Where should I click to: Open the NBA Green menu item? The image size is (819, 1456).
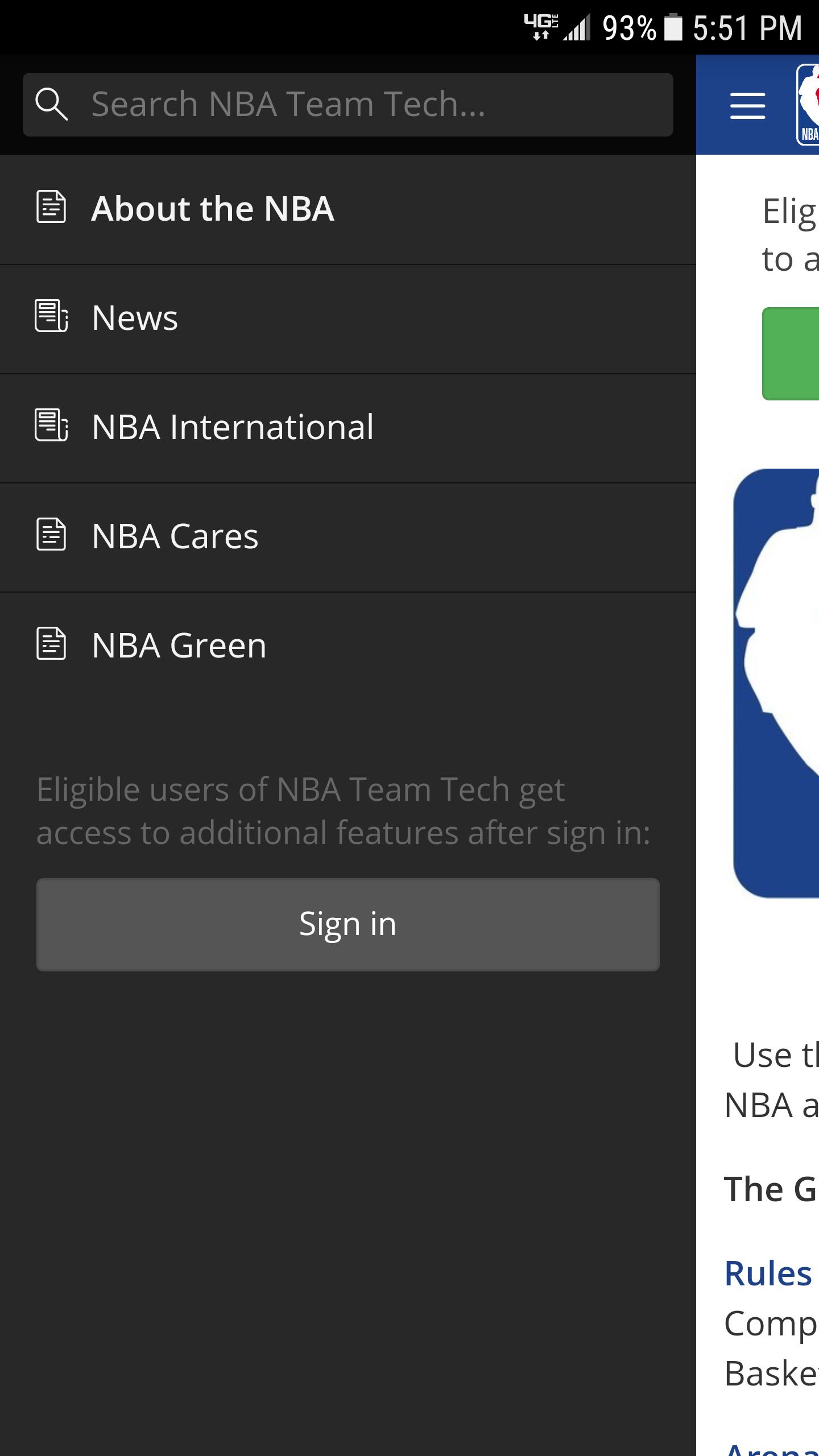pyautogui.click(x=348, y=647)
